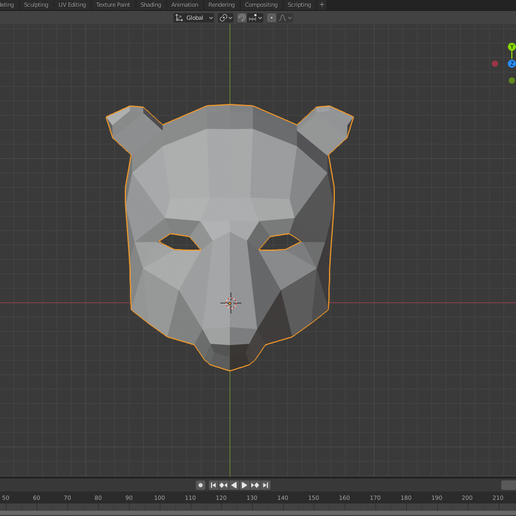Open the Global transform orientation dropdown

click(194, 18)
